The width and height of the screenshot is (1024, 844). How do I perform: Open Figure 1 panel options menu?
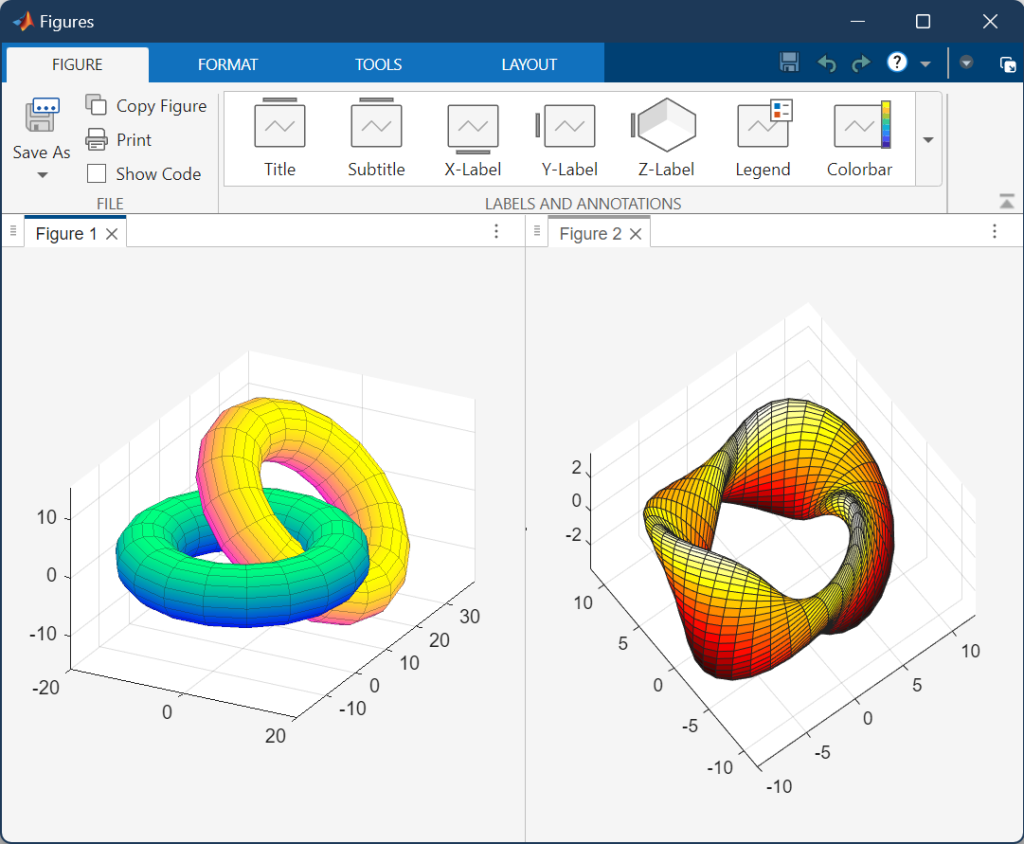click(x=496, y=232)
